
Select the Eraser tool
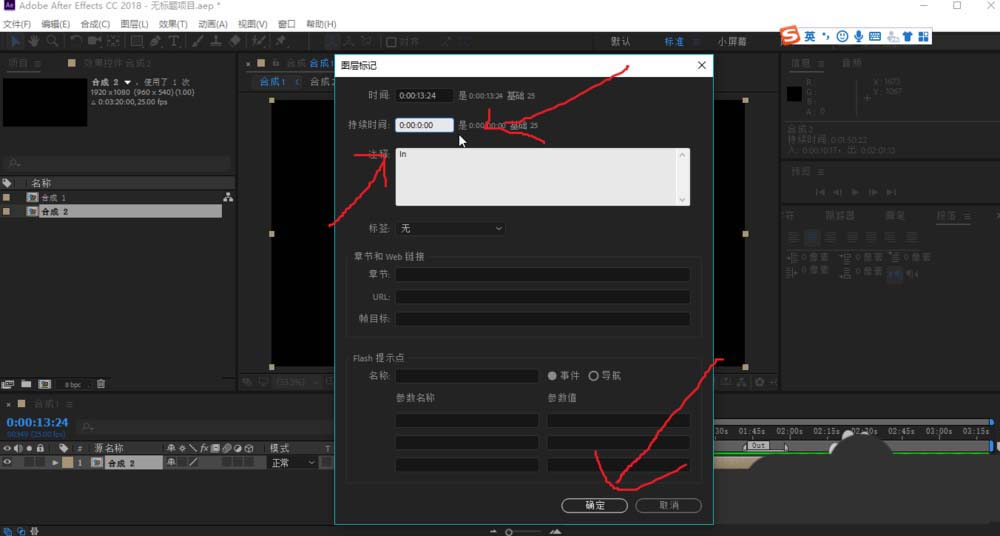click(x=235, y=41)
